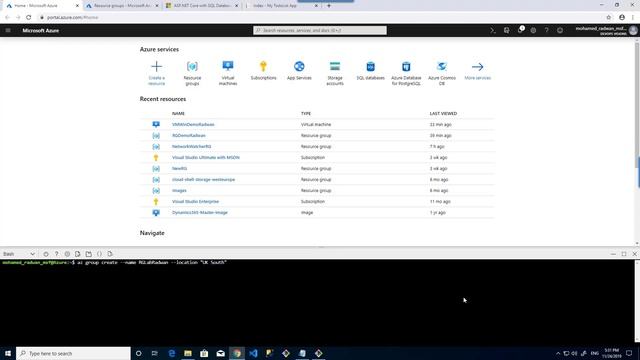The width and height of the screenshot is (640, 360).
Task: Open Azure Cosmos DB service
Action: pyautogui.click(x=442, y=73)
